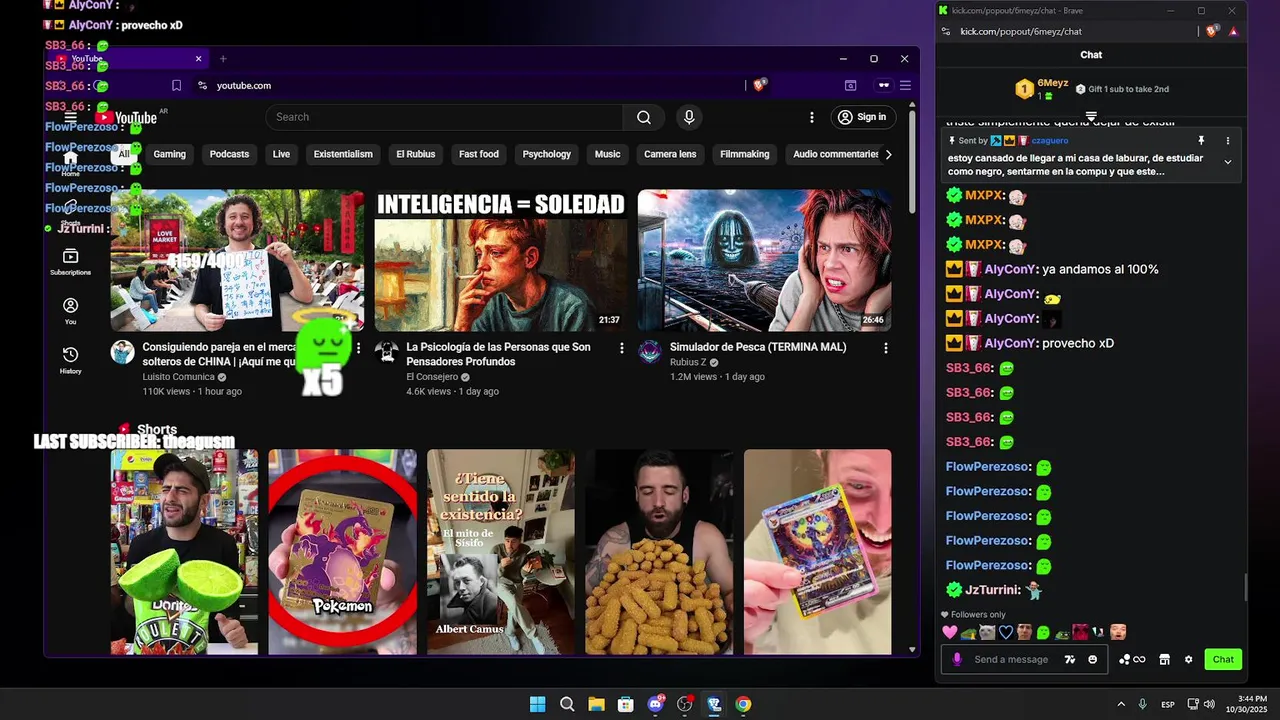Viewport: 1280px width, 720px height.
Task: Click the Sign in button on YouTube
Action: click(x=863, y=117)
